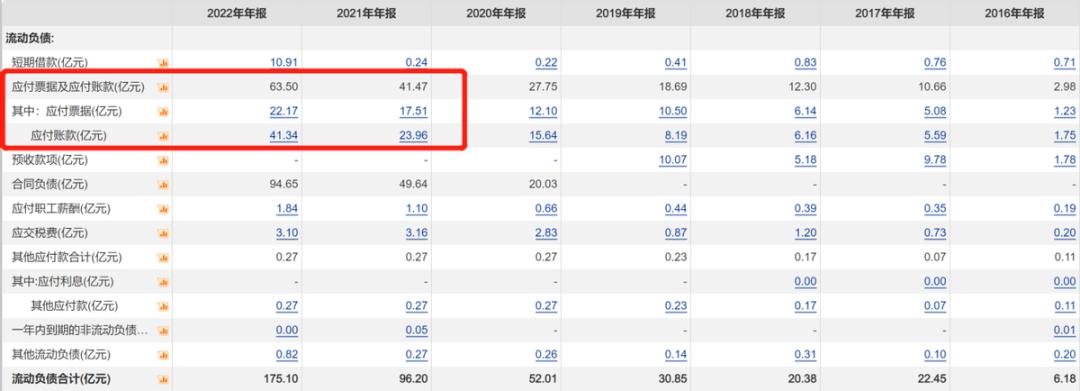Open the 2022 应付职工薪酬 value 1.84
Viewport: 1080px width, 391px height.
point(287,209)
